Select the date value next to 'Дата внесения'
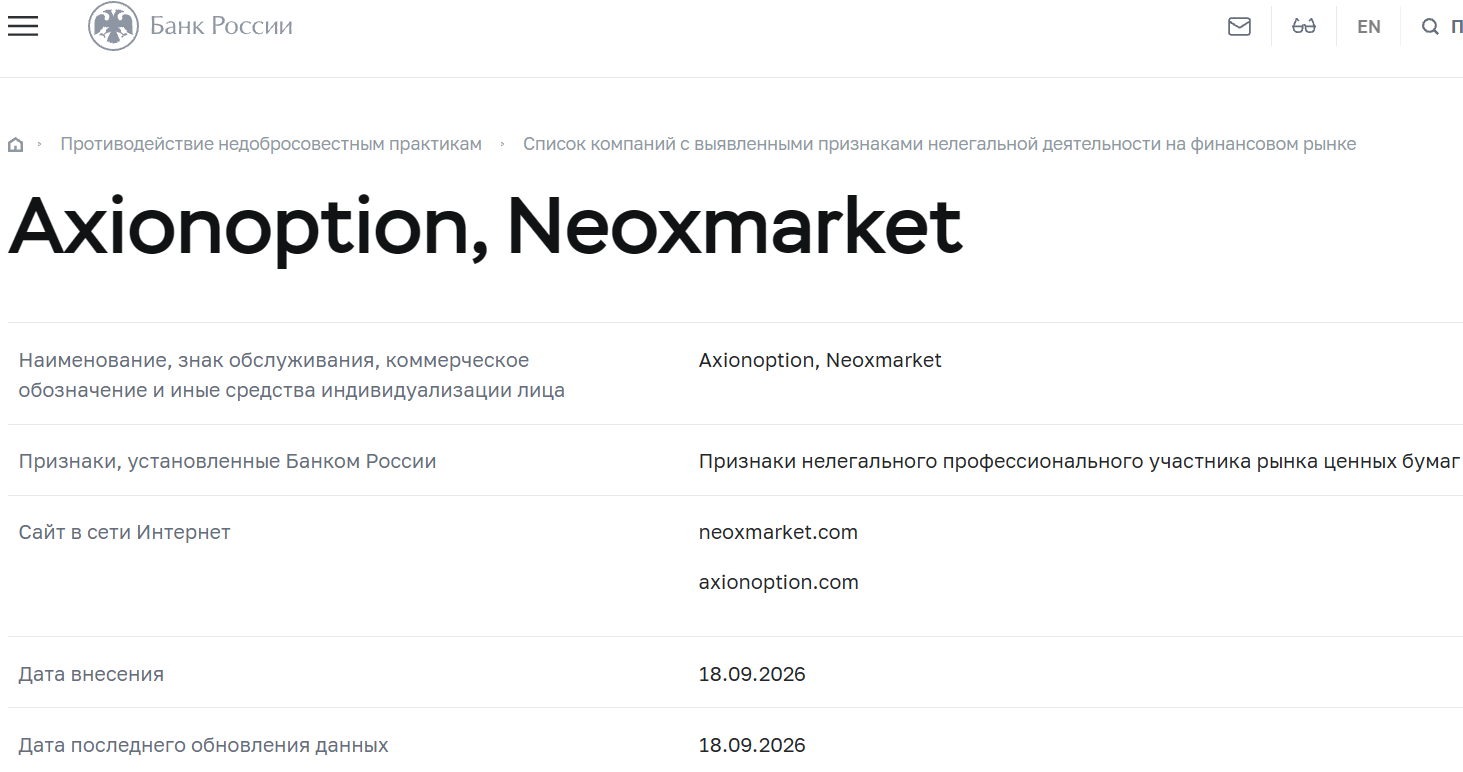Screen dimensions: 1463x772 pos(752,675)
